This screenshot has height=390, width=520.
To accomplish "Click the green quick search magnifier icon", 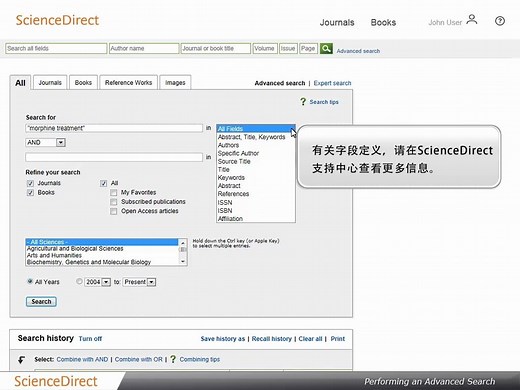I will [x=326, y=49].
